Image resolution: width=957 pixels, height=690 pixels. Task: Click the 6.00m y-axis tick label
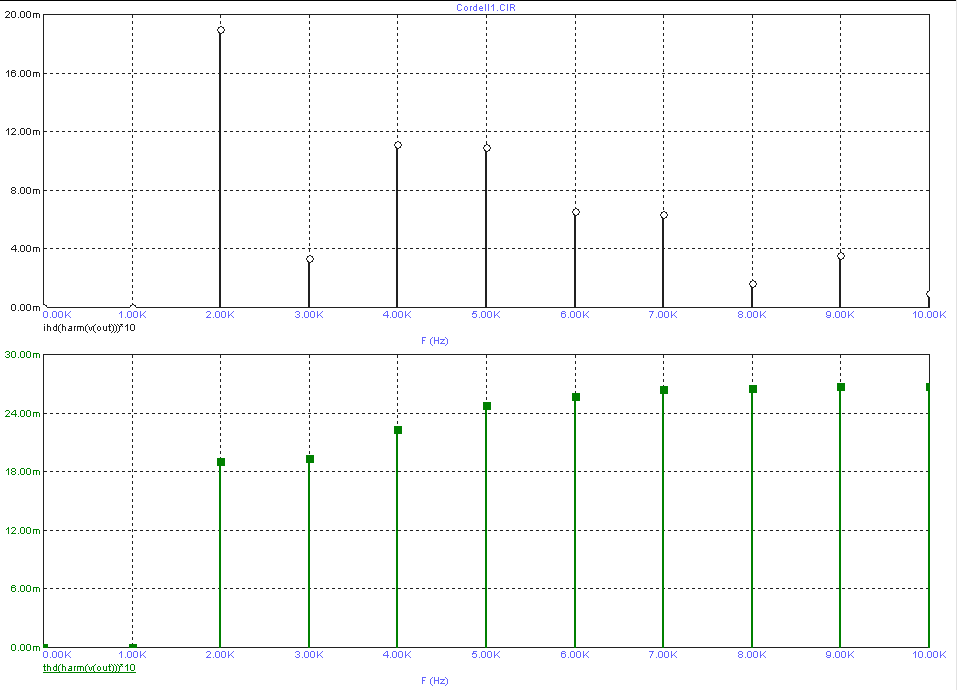25,589
